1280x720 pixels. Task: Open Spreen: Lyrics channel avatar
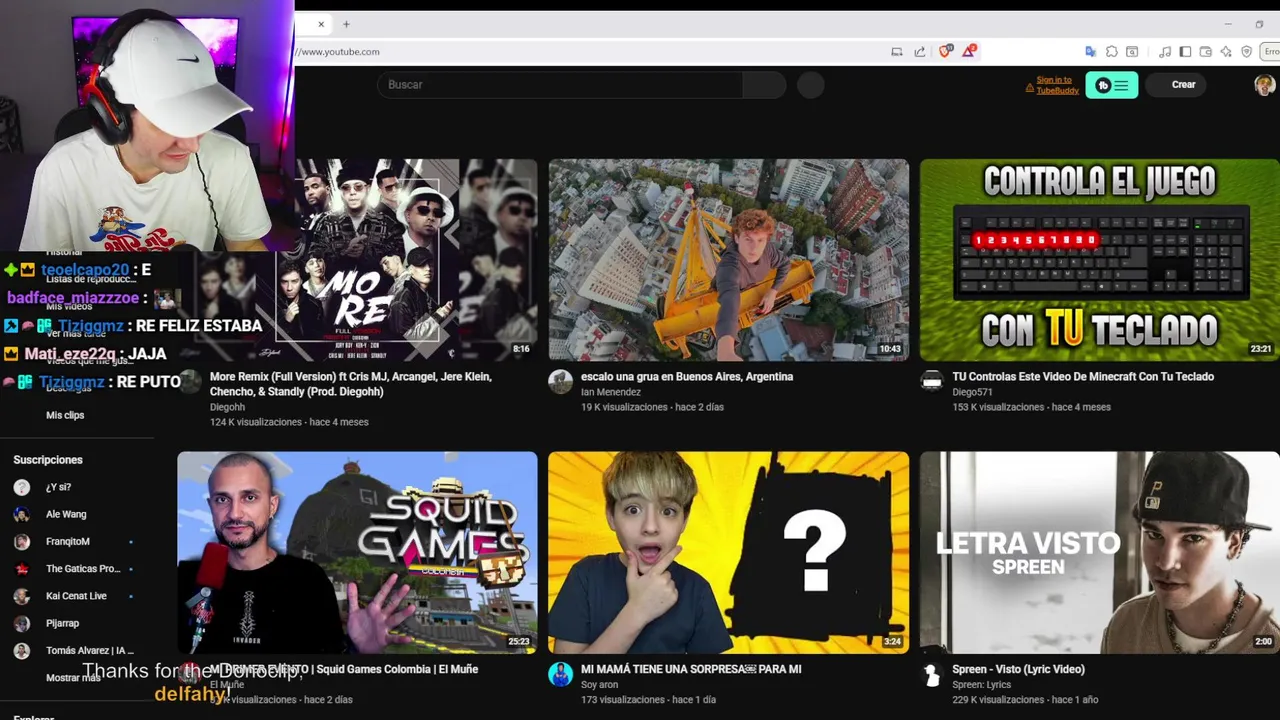pos(932,674)
